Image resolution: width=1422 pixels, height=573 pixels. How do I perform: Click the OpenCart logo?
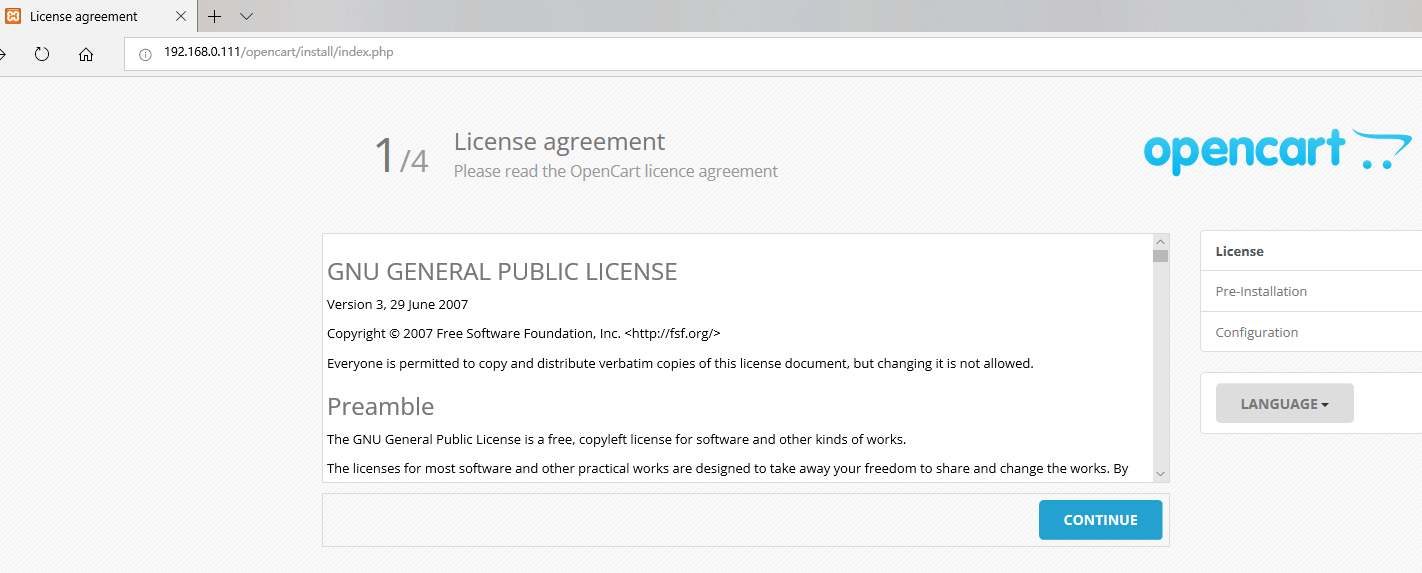point(1278,152)
